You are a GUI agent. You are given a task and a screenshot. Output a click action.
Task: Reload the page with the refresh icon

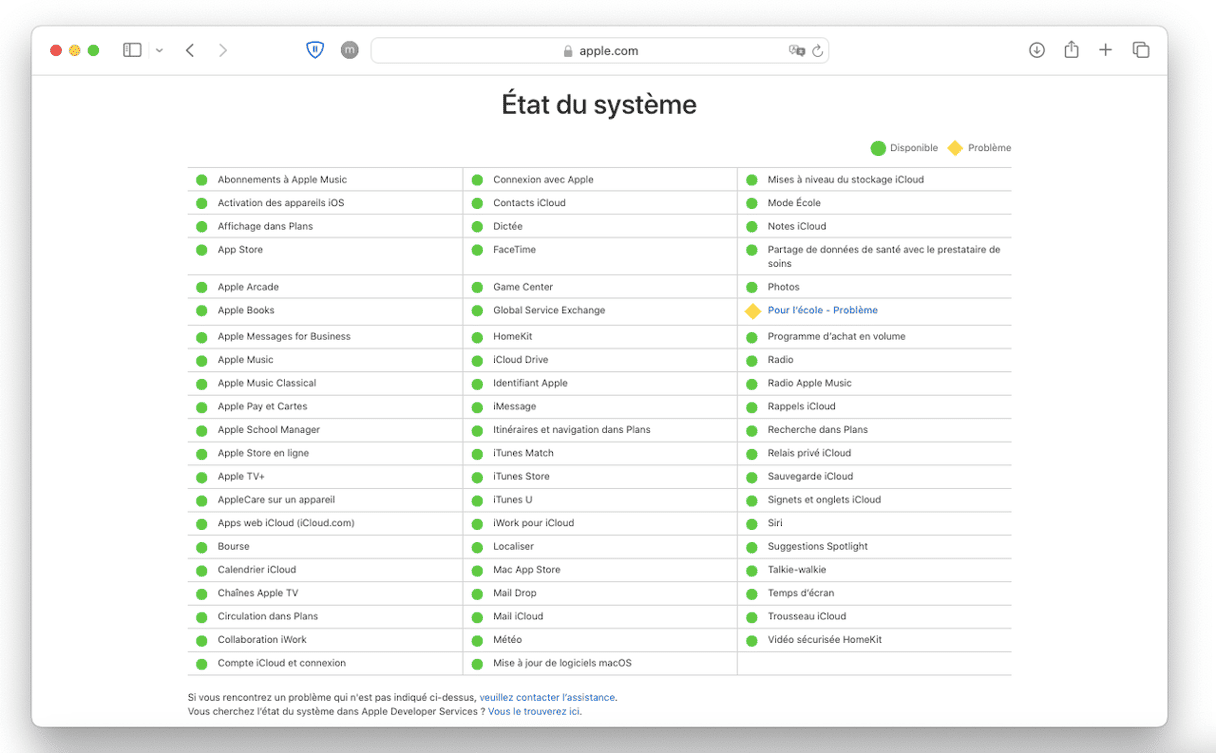pyautogui.click(x=818, y=50)
